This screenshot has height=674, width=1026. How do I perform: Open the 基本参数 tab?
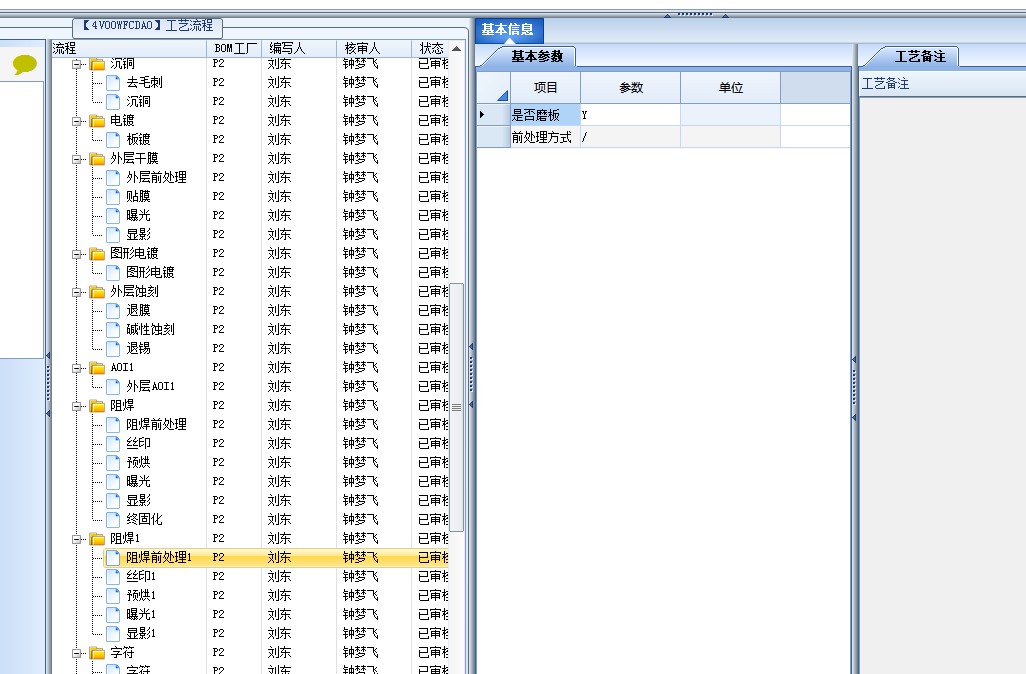(x=537, y=57)
